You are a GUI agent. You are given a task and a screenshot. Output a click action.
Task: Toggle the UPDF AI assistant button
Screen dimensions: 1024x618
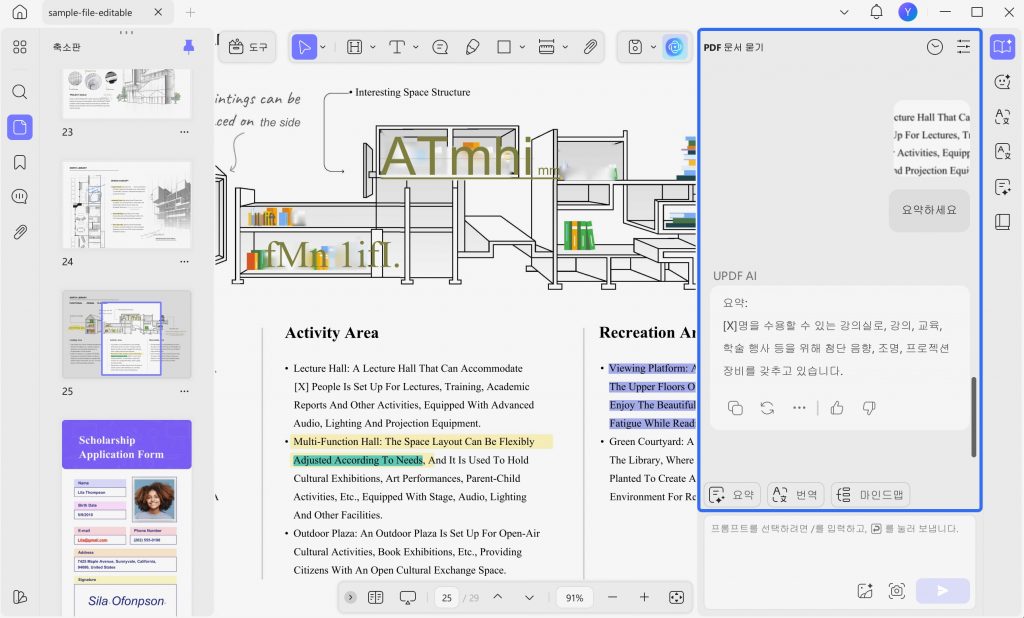coord(675,47)
